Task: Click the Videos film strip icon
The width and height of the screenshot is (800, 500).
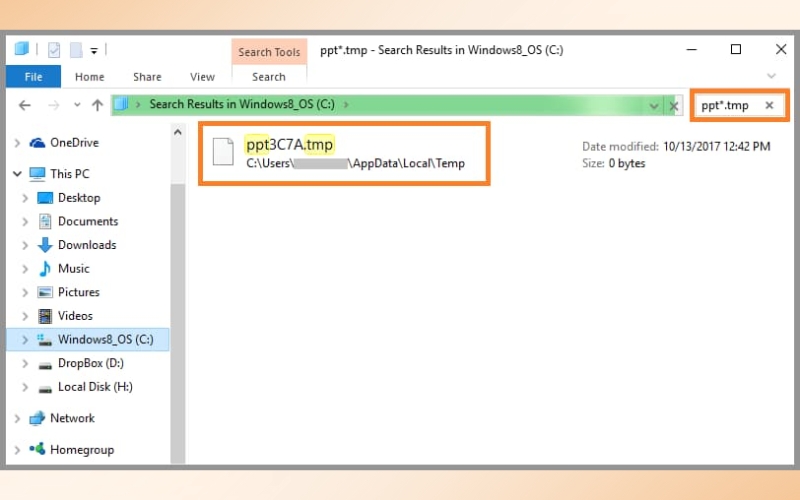Action: 45,316
